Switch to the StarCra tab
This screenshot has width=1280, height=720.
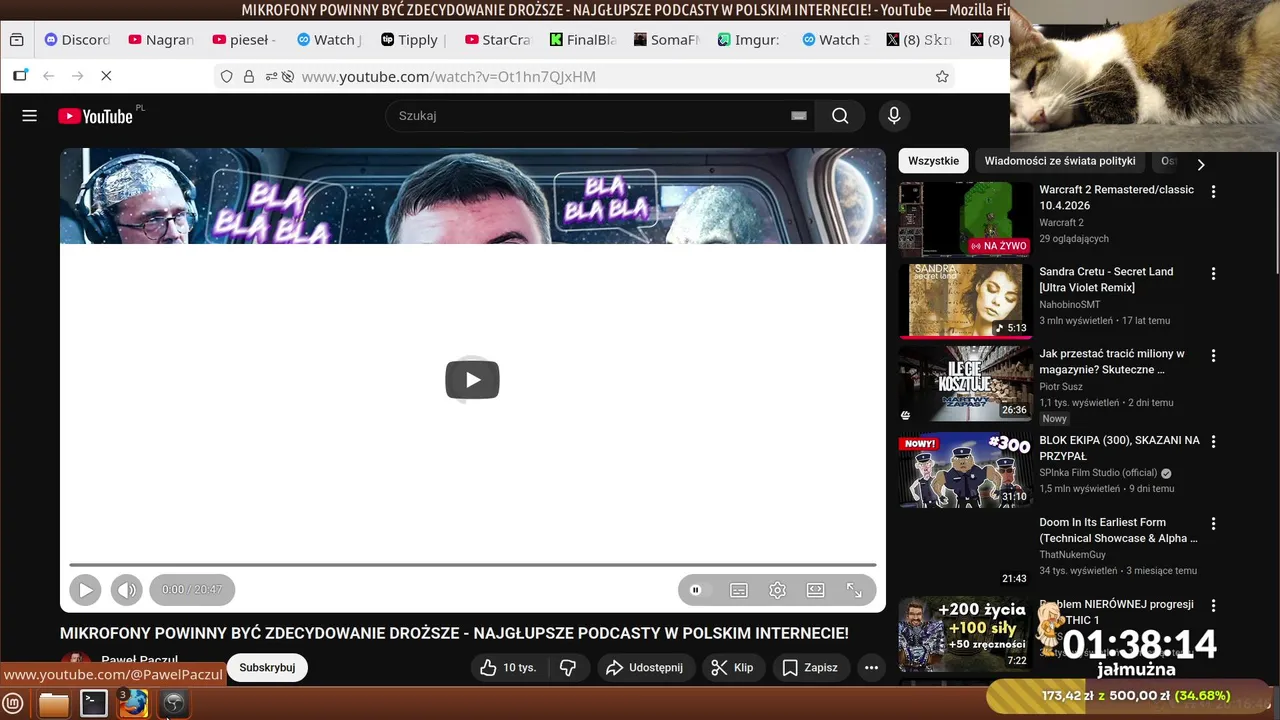[x=497, y=40]
